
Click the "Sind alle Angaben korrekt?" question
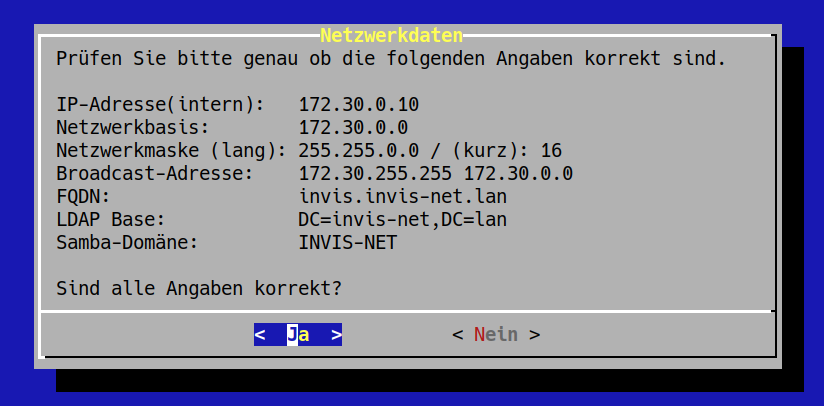click(x=199, y=288)
